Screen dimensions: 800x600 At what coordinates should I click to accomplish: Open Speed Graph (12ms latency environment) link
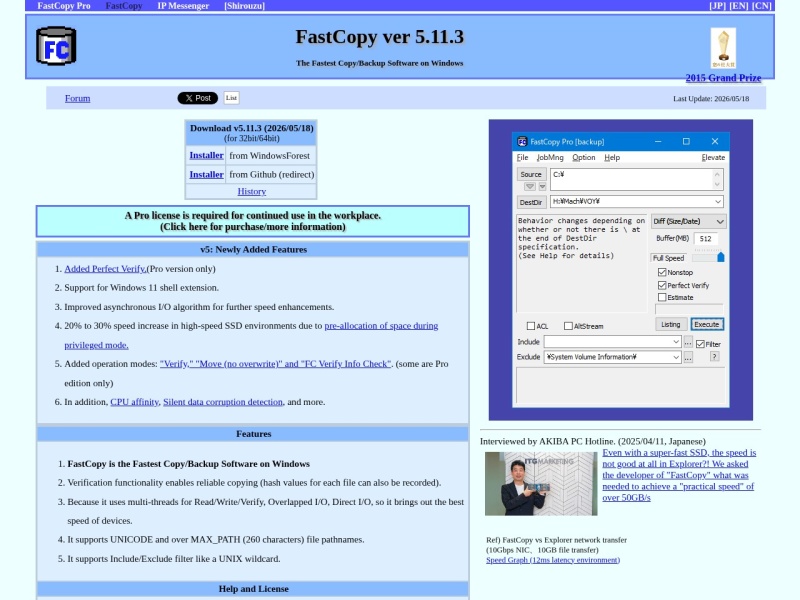click(553, 560)
